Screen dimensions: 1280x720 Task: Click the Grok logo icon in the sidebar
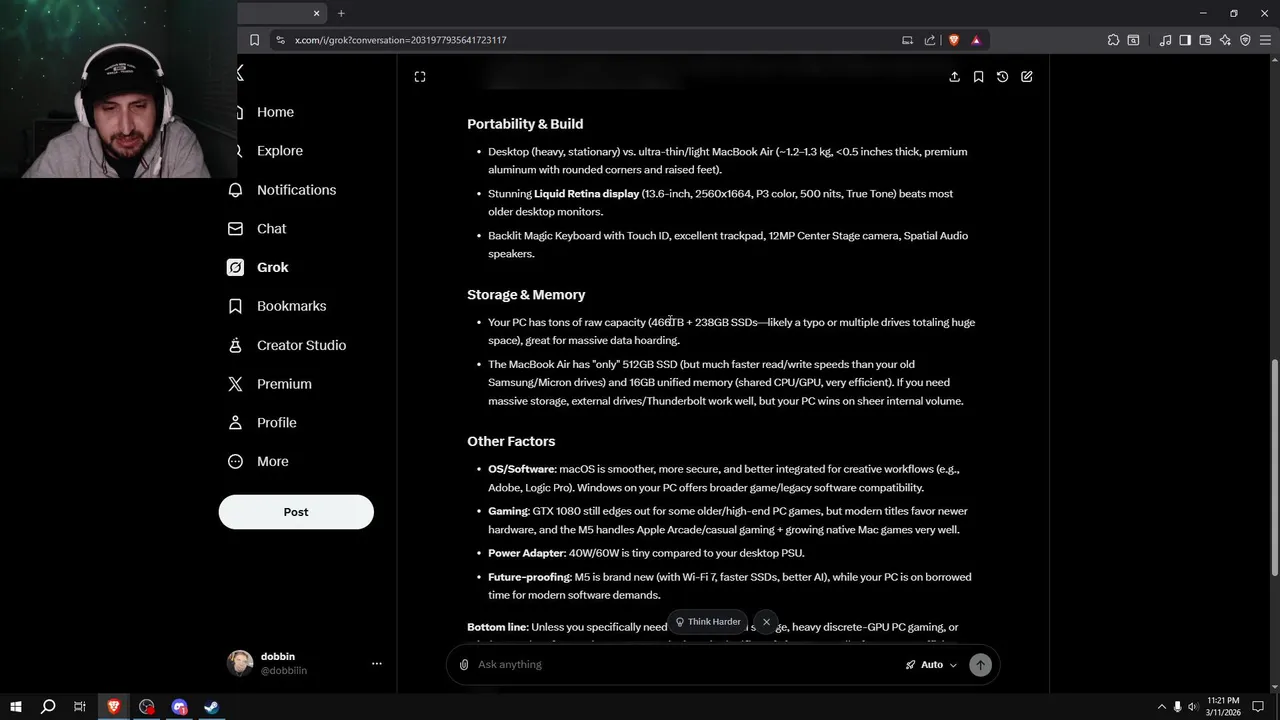click(235, 267)
